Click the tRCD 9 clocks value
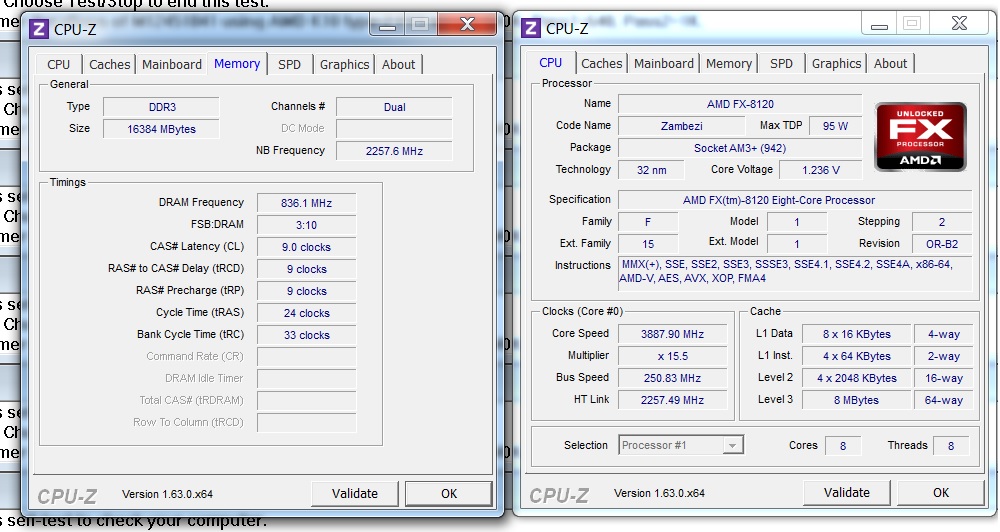Viewport: 1000px width, 532px height. [x=307, y=269]
